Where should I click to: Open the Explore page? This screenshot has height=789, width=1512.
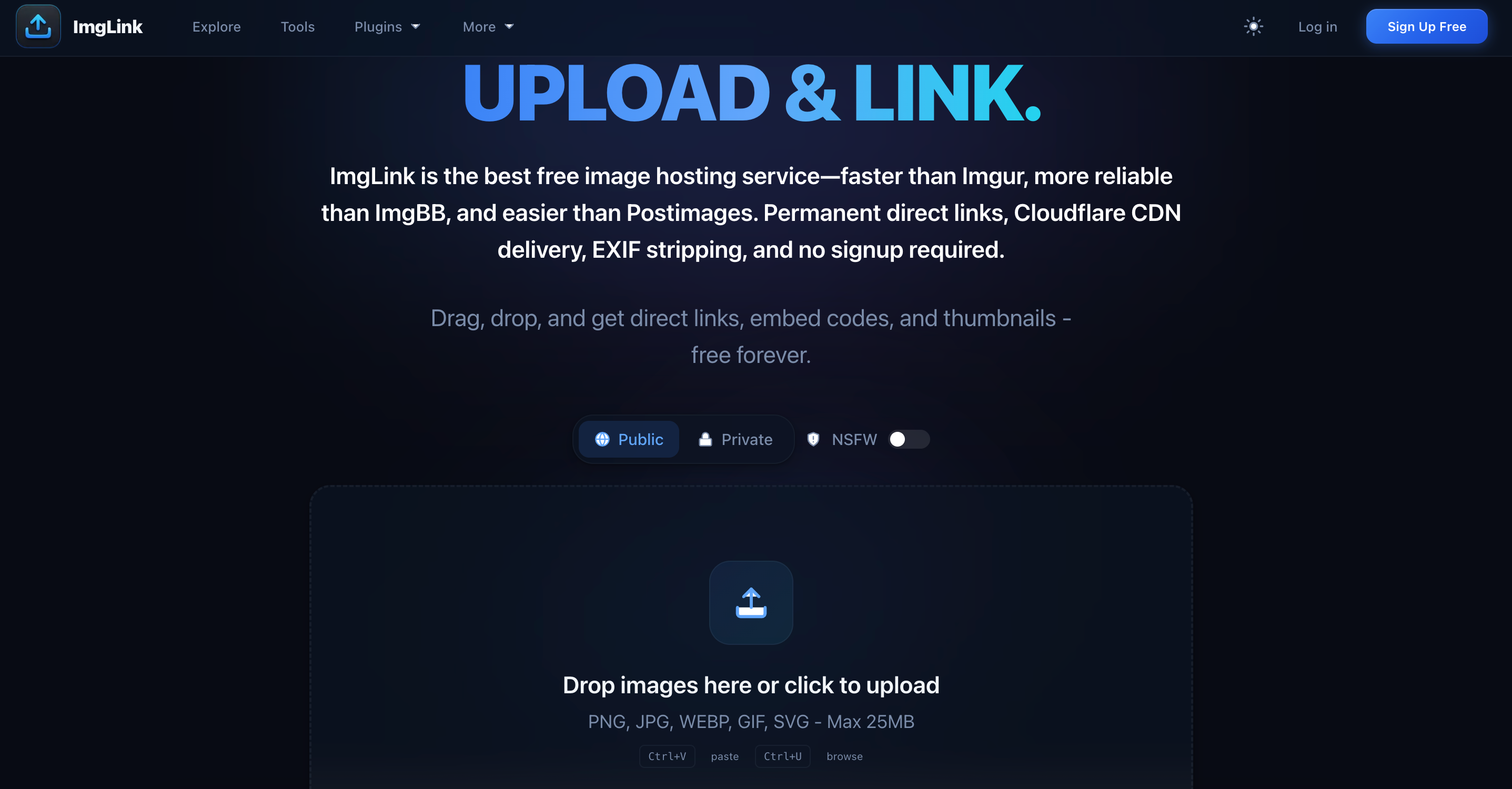(217, 26)
